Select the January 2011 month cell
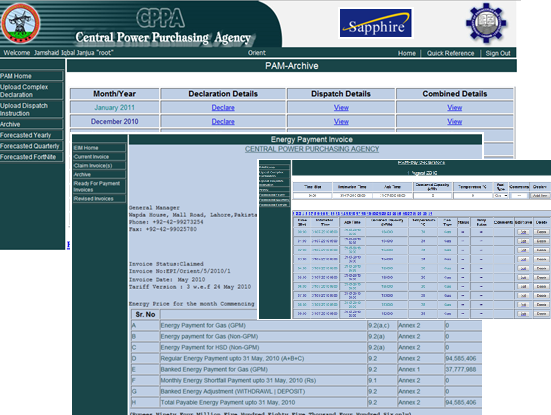551x415 pixels. (x=115, y=108)
